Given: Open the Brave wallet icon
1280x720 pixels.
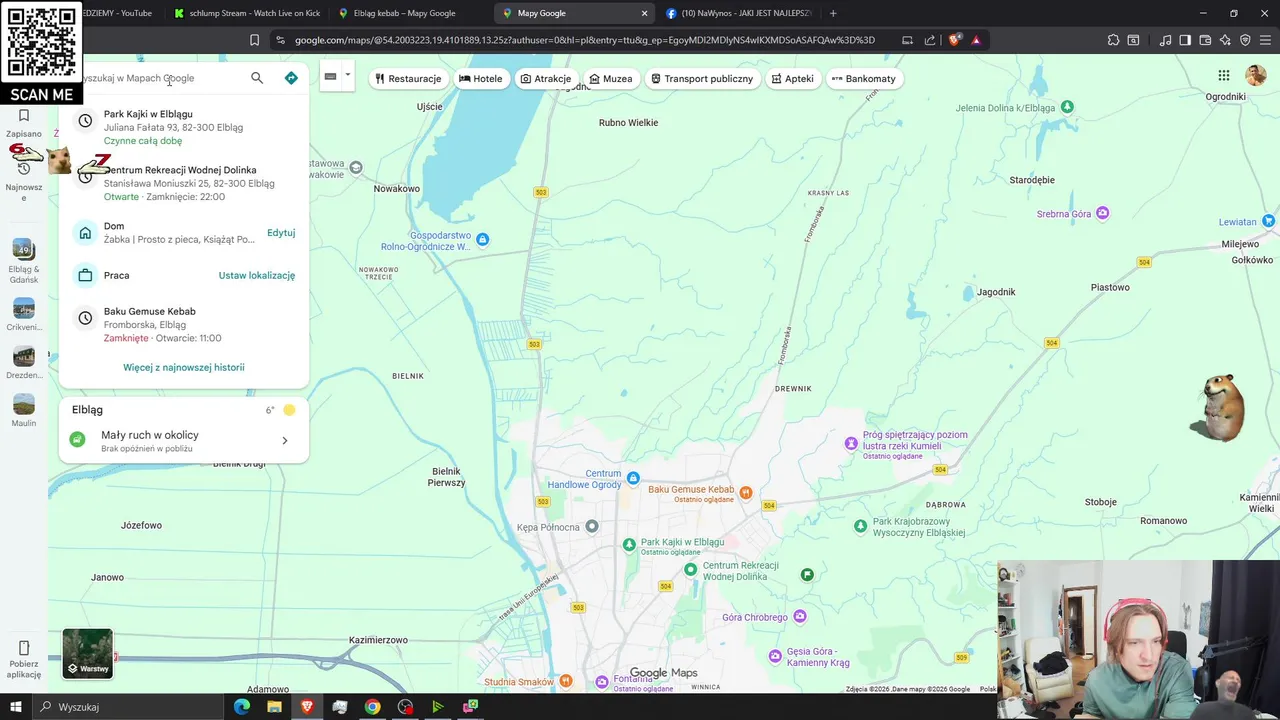Looking at the screenshot, I should [1206, 40].
